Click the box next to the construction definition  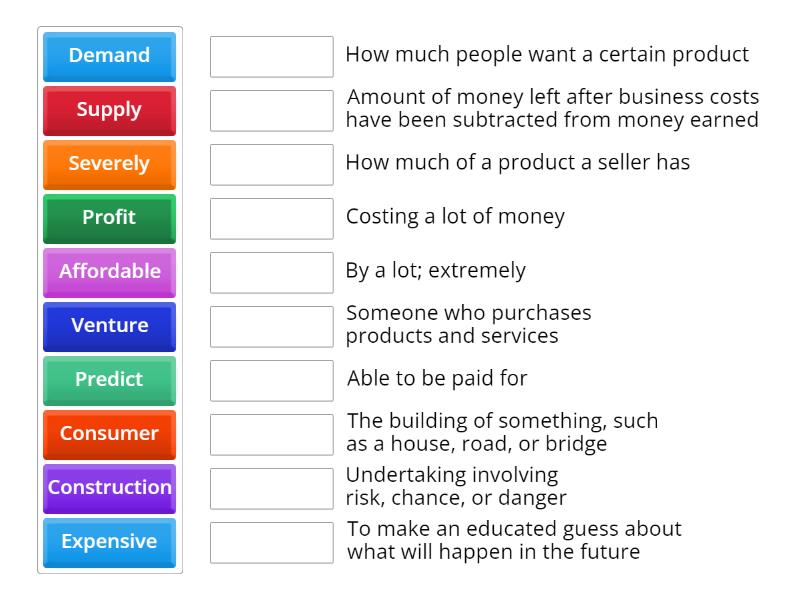coord(271,430)
